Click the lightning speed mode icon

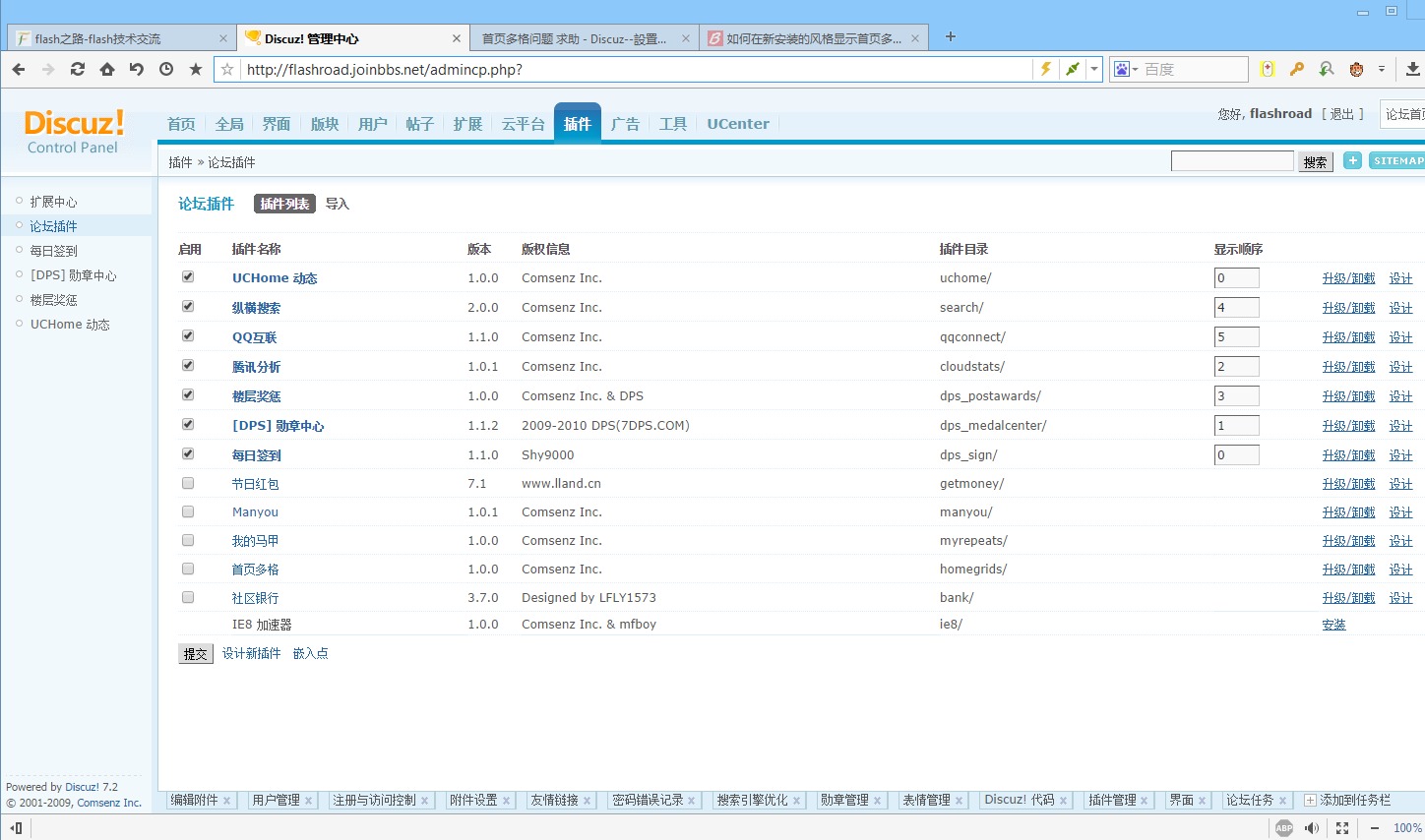[x=1046, y=69]
